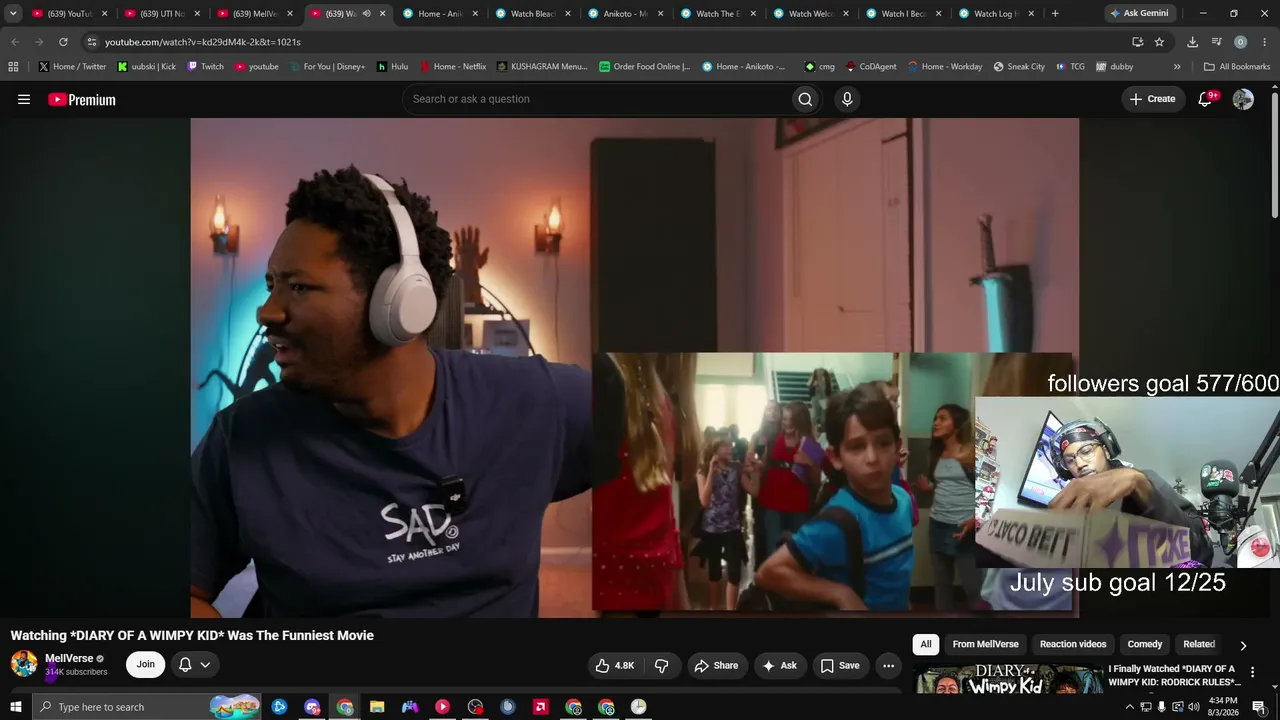Adjust system volume from tray speaker icon
Image resolution: width=1280 pixels, height=720 pixels.
(x=1194, y=707)
